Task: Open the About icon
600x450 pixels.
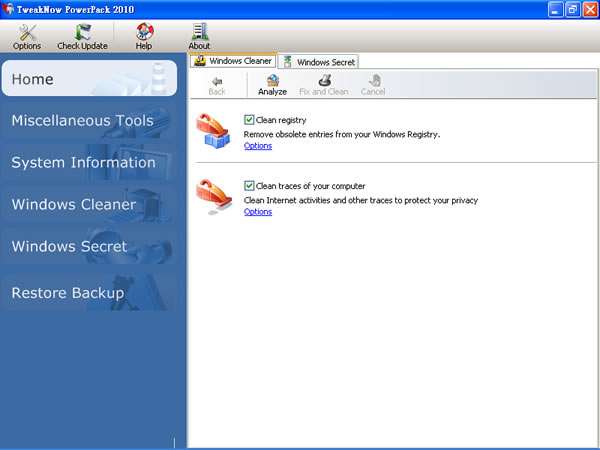Action: pyautogui.click(x=200, y=32)
